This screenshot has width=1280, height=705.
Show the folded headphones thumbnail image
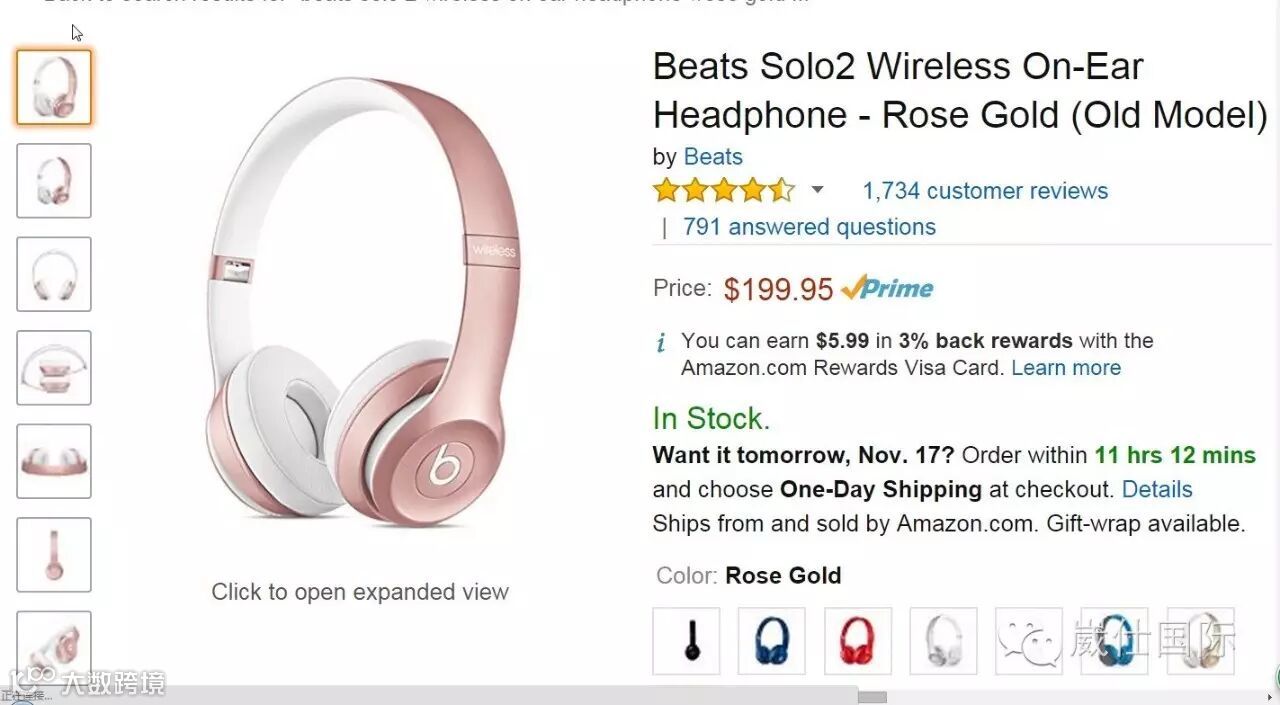click(54, 367)
